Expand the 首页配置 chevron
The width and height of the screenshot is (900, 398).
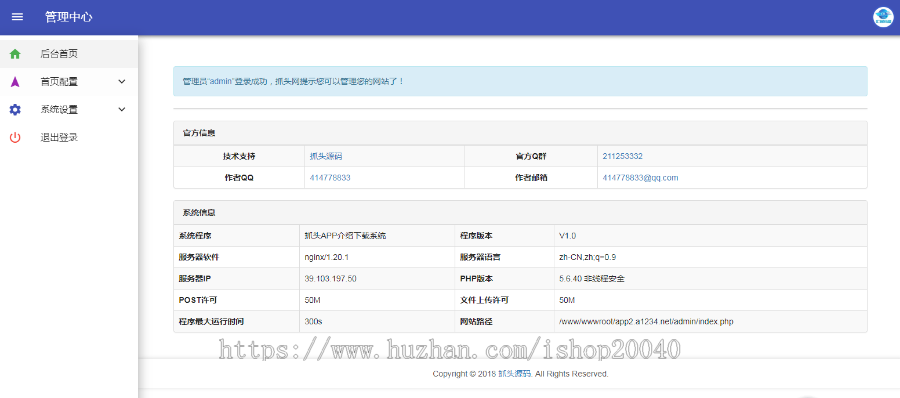[122, 82]
